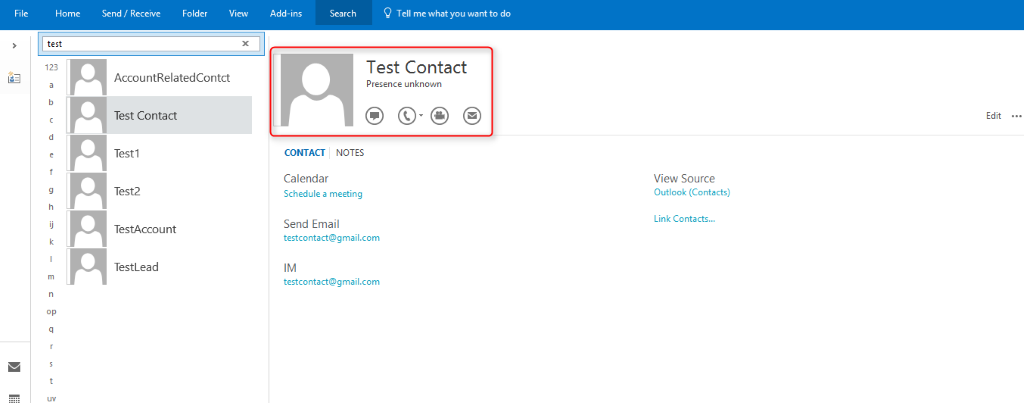Jump to letter k in the index

click(52, 242)
